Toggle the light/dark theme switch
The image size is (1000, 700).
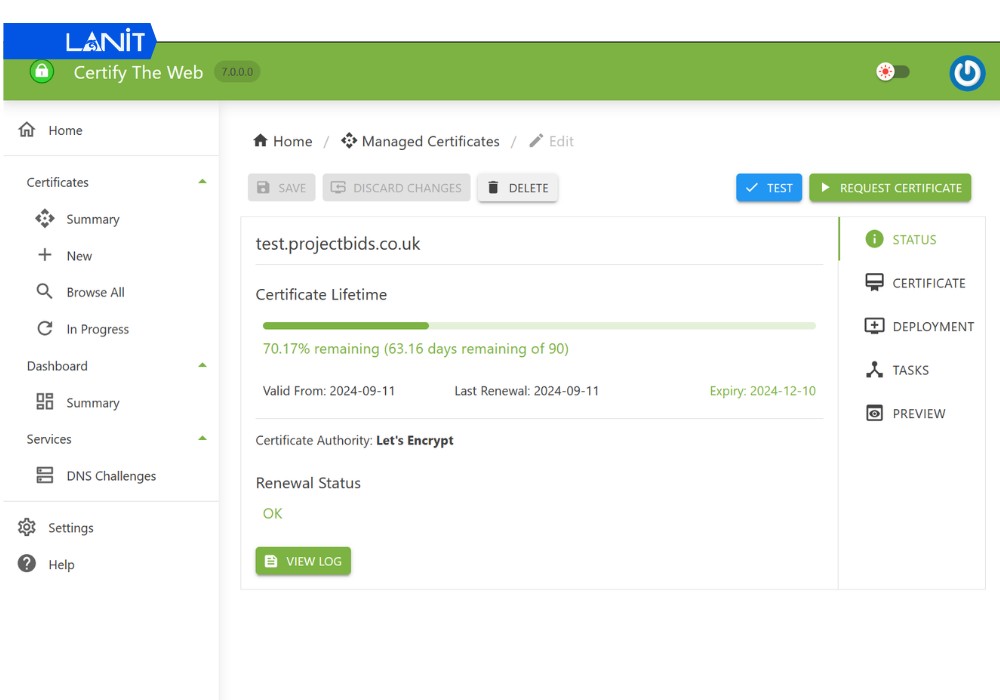pyautogui.click(x=892, y=72)
